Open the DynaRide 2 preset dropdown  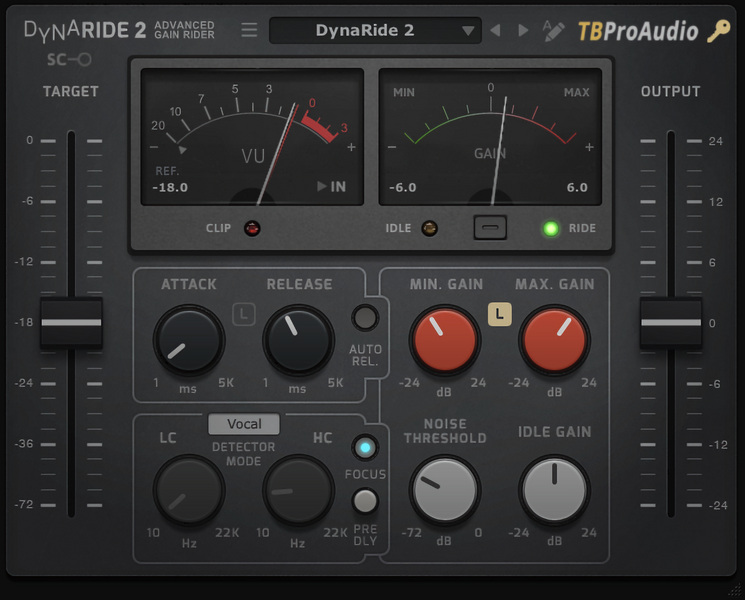(374, 31)
